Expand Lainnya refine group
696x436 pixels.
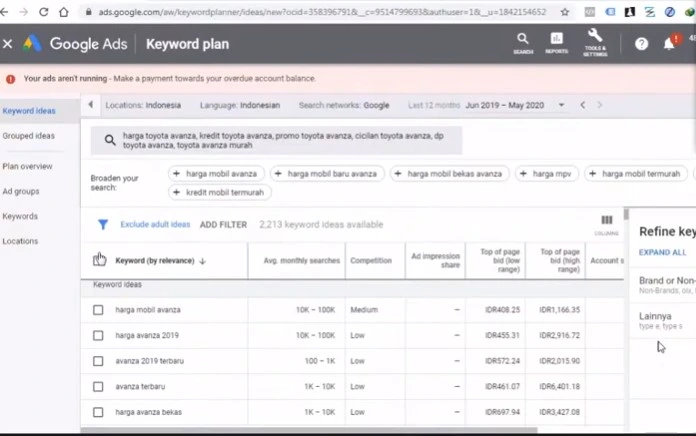[x=663, y=320]
